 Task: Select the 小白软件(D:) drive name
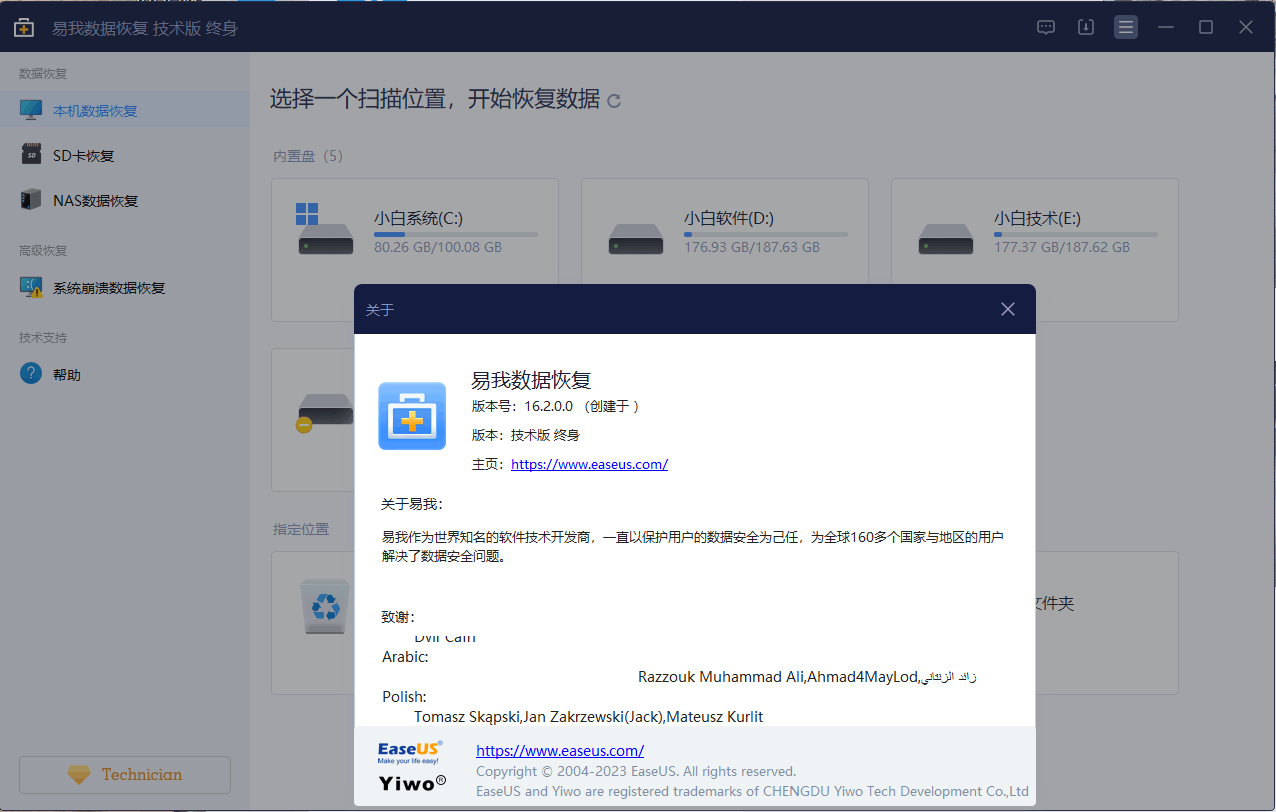click(x=729, y=218)
